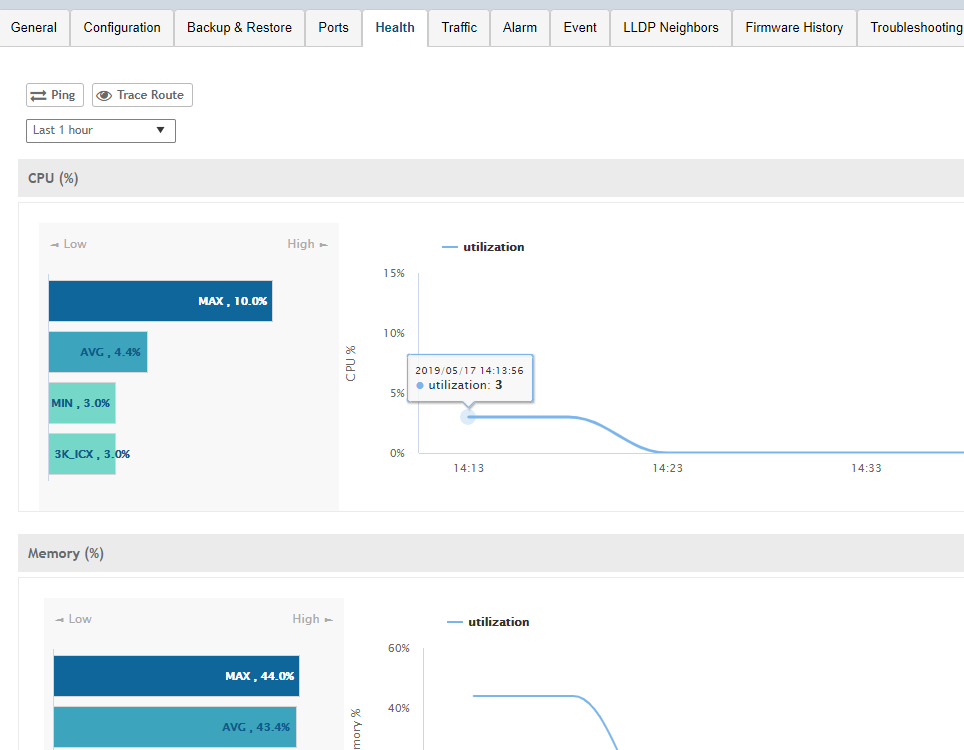This screenshot has width=964, height=750.
Task: Click the Trace Route eye icon
Action: (x=104, y=95)
